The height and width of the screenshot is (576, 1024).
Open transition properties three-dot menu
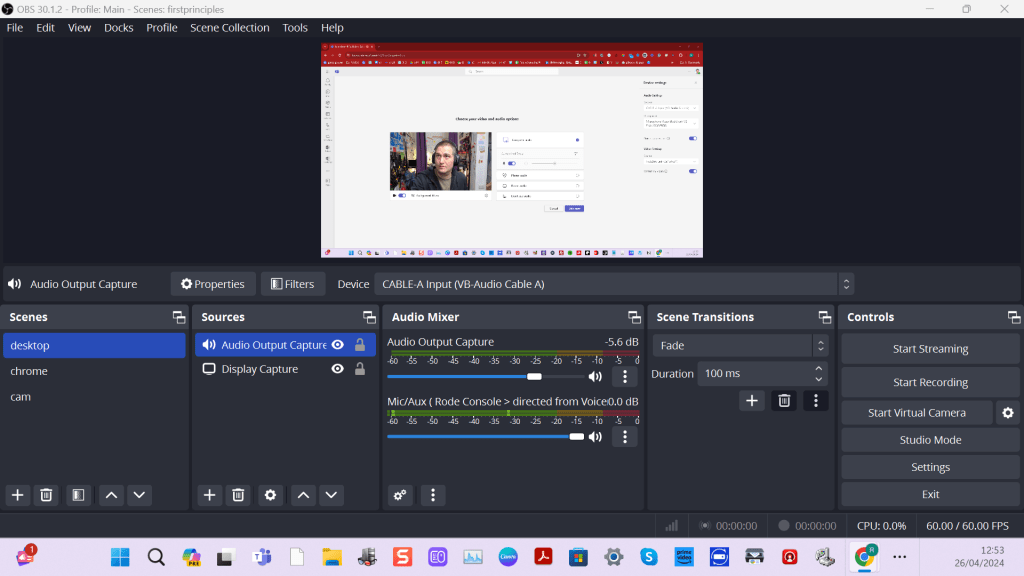(816, 400)
